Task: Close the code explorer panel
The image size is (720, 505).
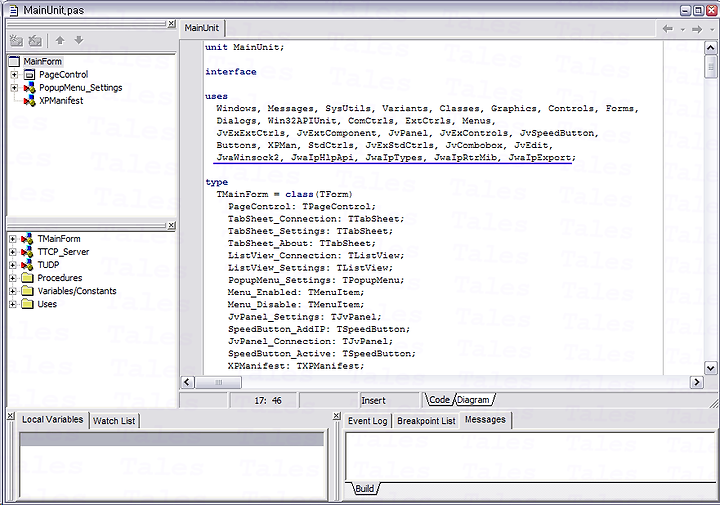Action: (x=171, y=225)
